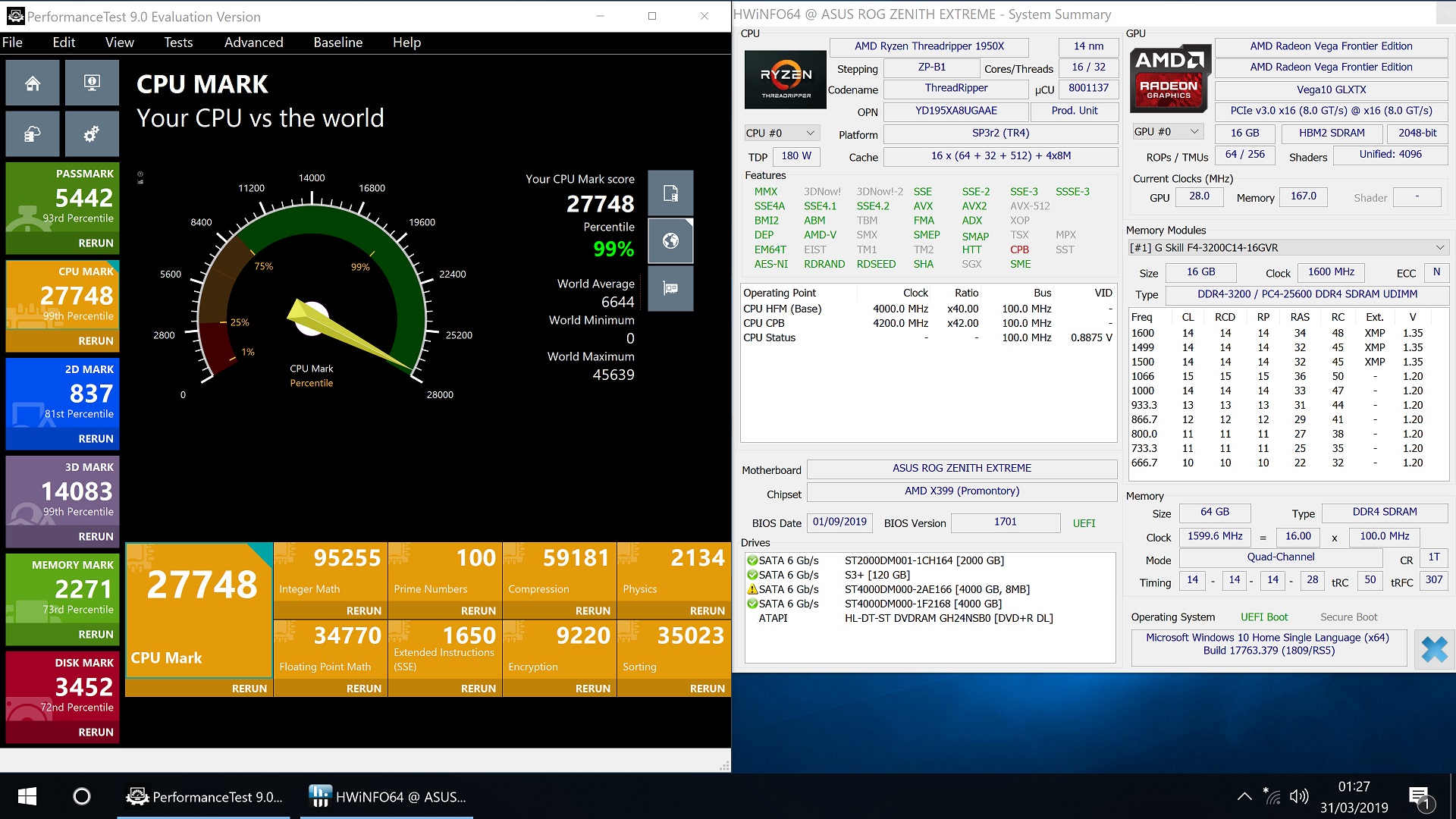Expand the CPU #0 selector dropdown
The width and height of the screenshot is (1456, 819).
coord(781,133)
